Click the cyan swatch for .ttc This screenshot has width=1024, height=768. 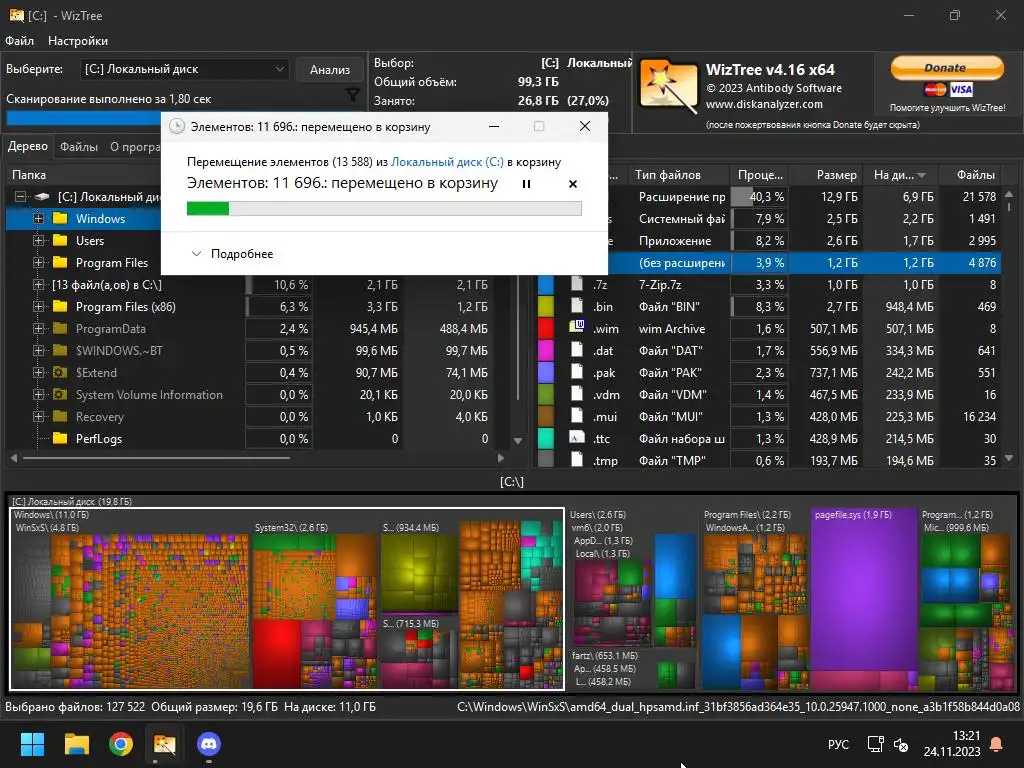tap(546, 438)
